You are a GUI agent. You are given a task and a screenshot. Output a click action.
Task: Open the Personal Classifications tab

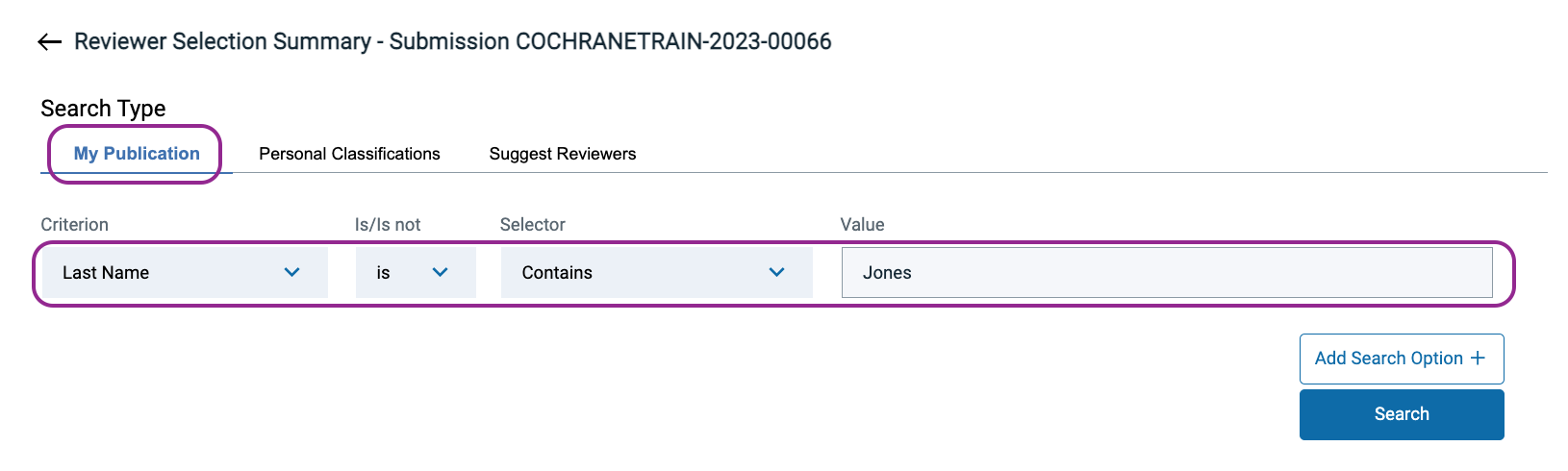(349, 154)
